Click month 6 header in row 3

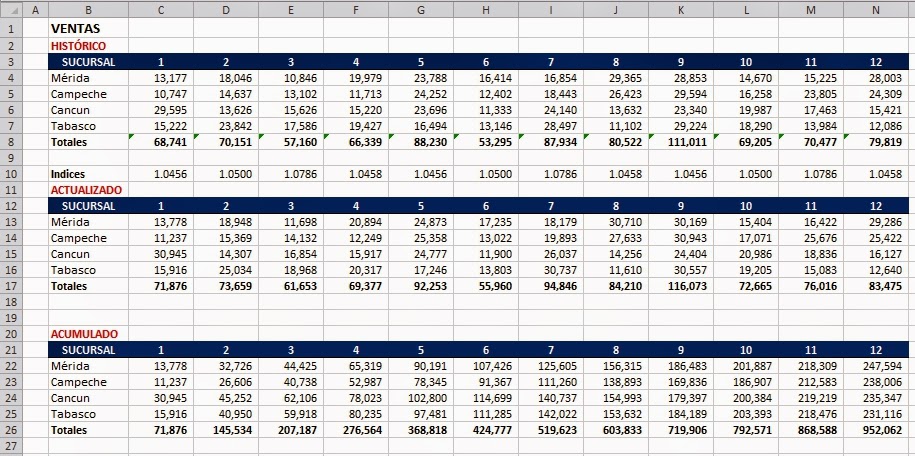coord(486,62)
